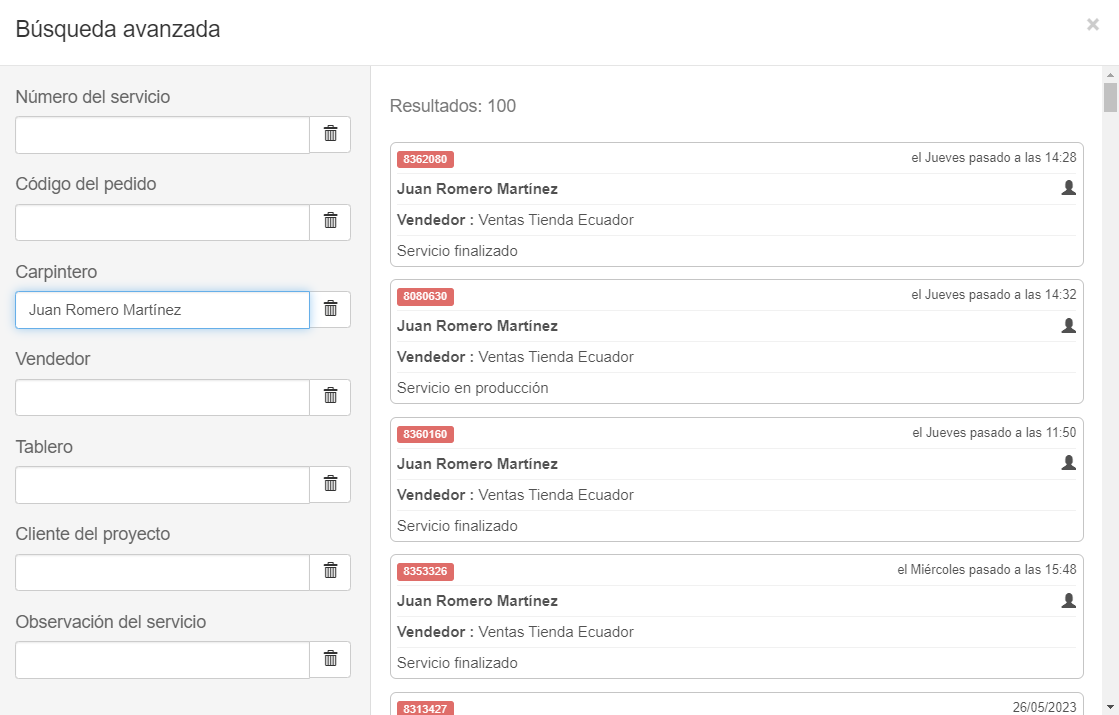Screen dimensions: 1119x715
Task: Focus the Número del servicio input
Action: point(162,135)
